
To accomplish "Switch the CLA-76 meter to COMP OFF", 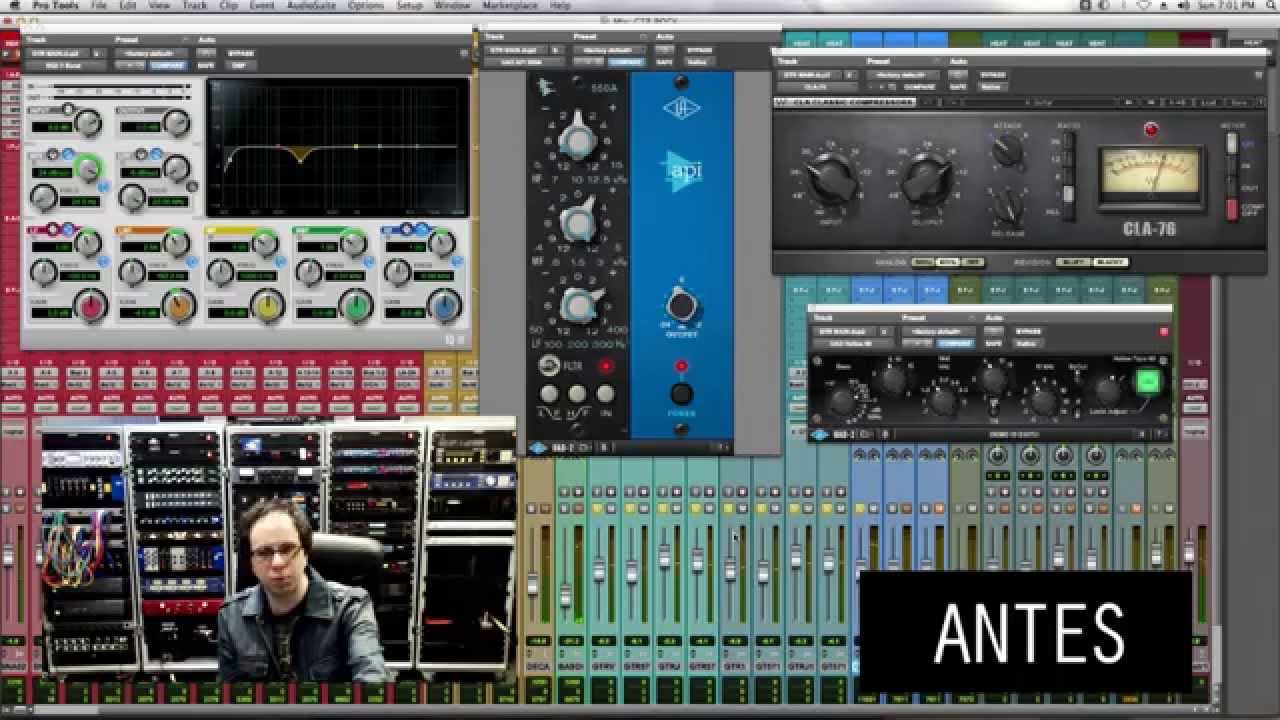I will coord(1232,208).
